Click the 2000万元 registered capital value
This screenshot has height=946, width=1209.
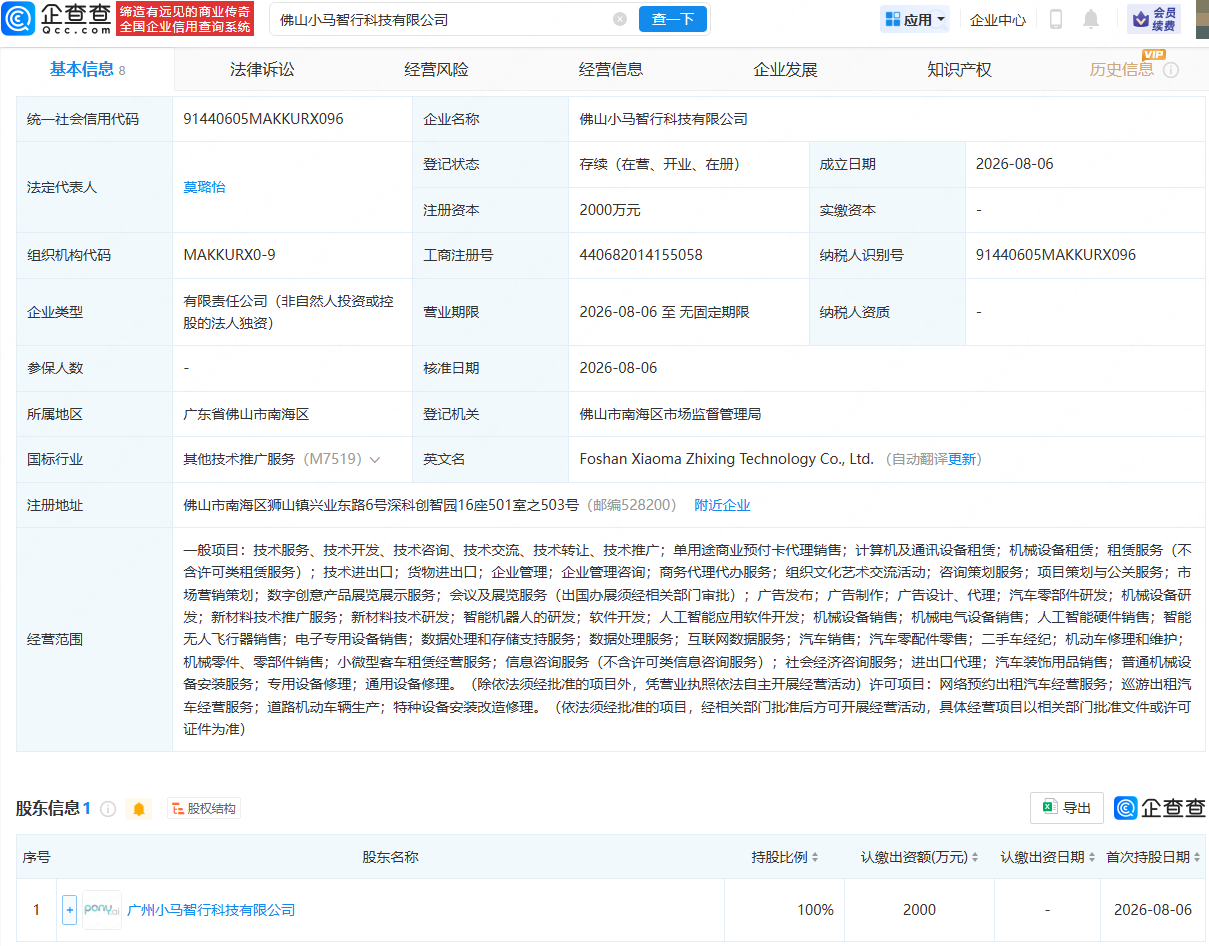coord(610,210)
